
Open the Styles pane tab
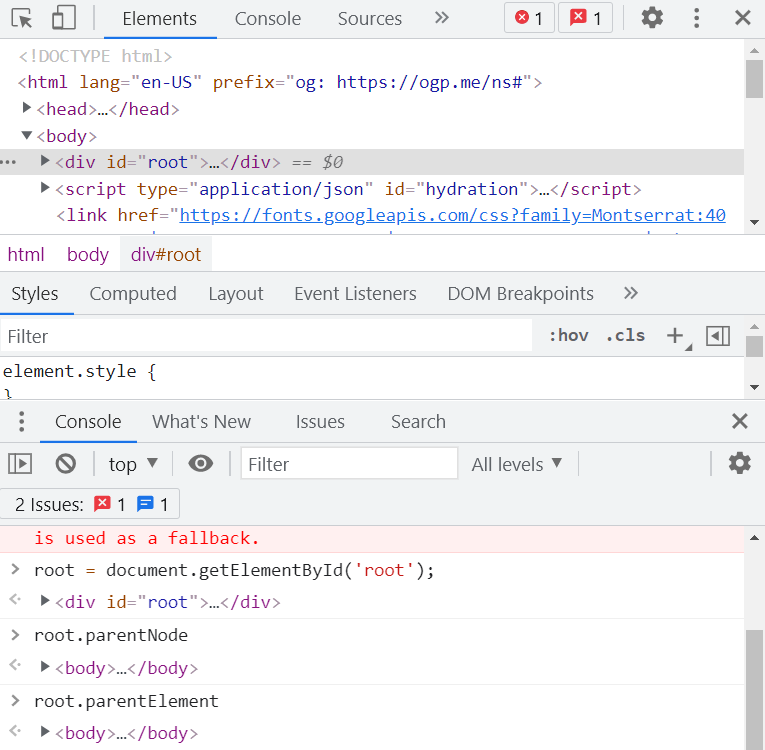tap(35, 294)
